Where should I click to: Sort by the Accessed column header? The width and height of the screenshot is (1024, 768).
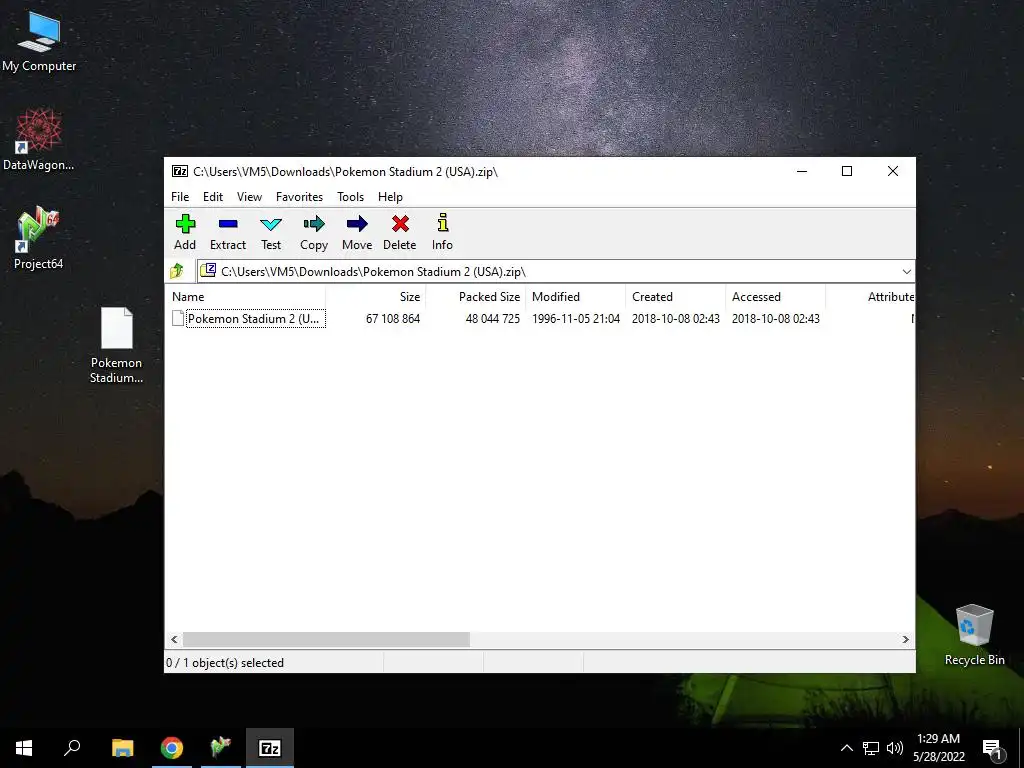(775, 296)
